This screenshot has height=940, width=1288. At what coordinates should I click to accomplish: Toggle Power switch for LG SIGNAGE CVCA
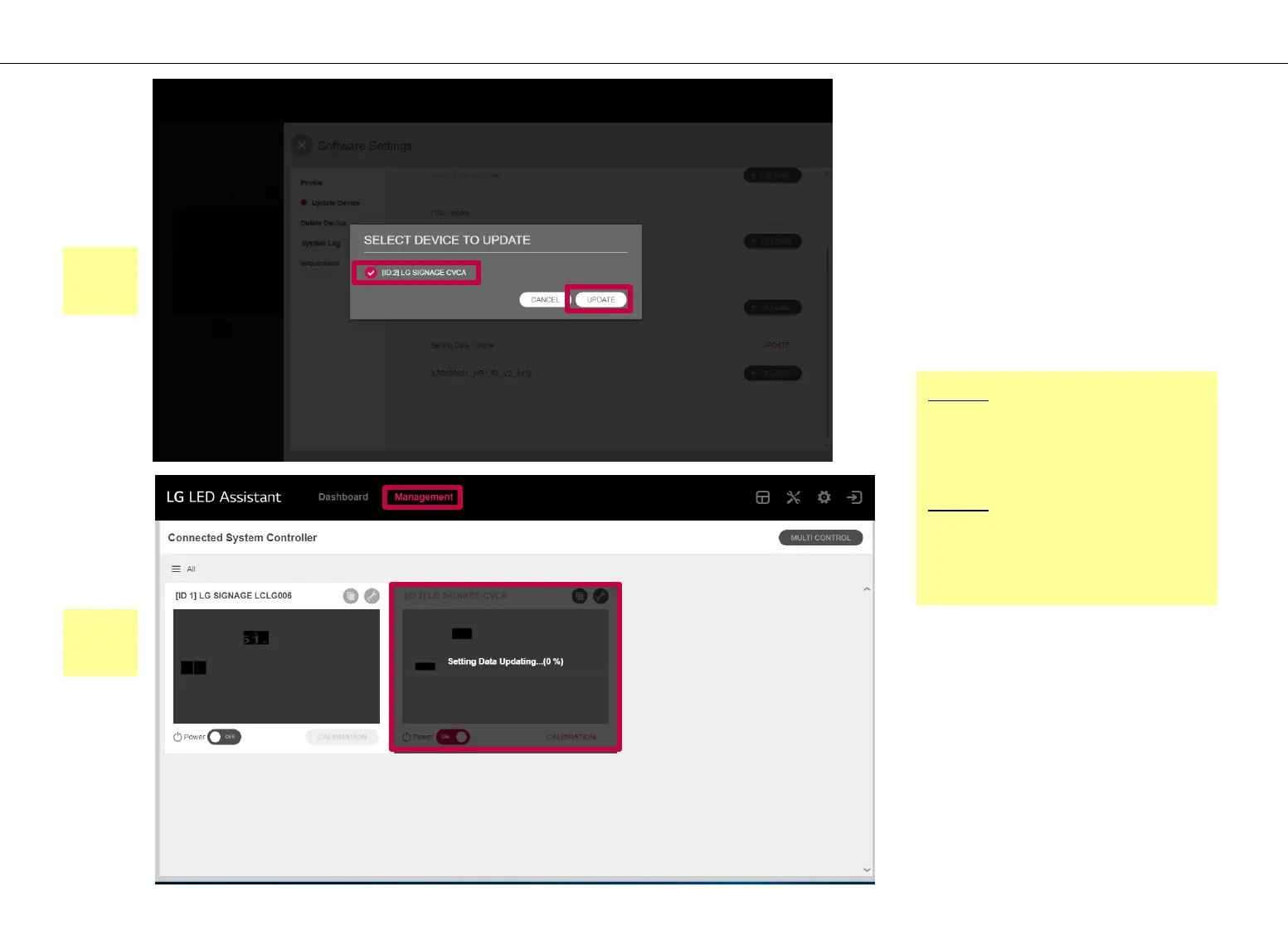453,737
